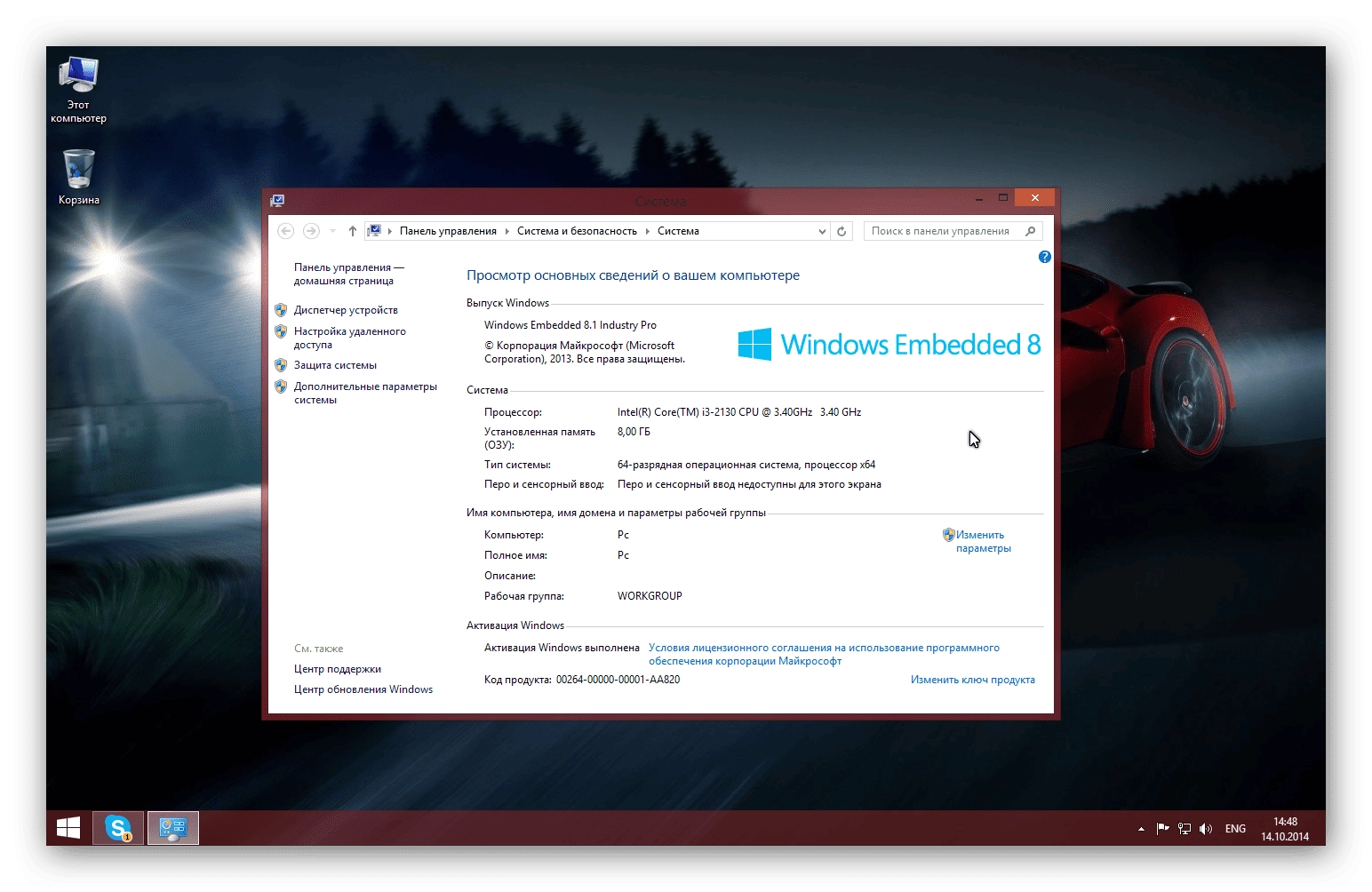Go back with the back arrow
Screen dimensions: 1372x892
(286, 231)
